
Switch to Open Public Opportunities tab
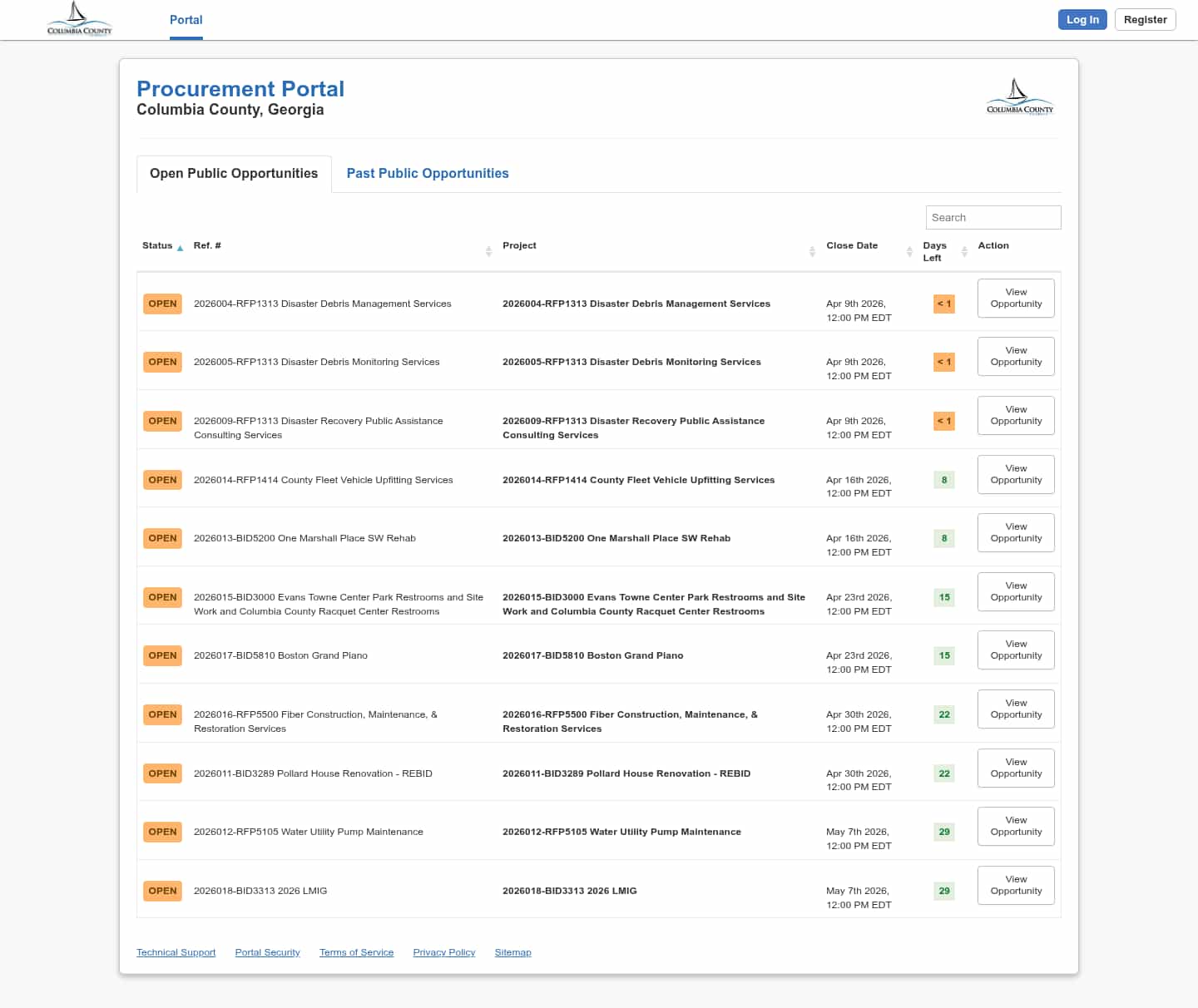coord(234,173)
